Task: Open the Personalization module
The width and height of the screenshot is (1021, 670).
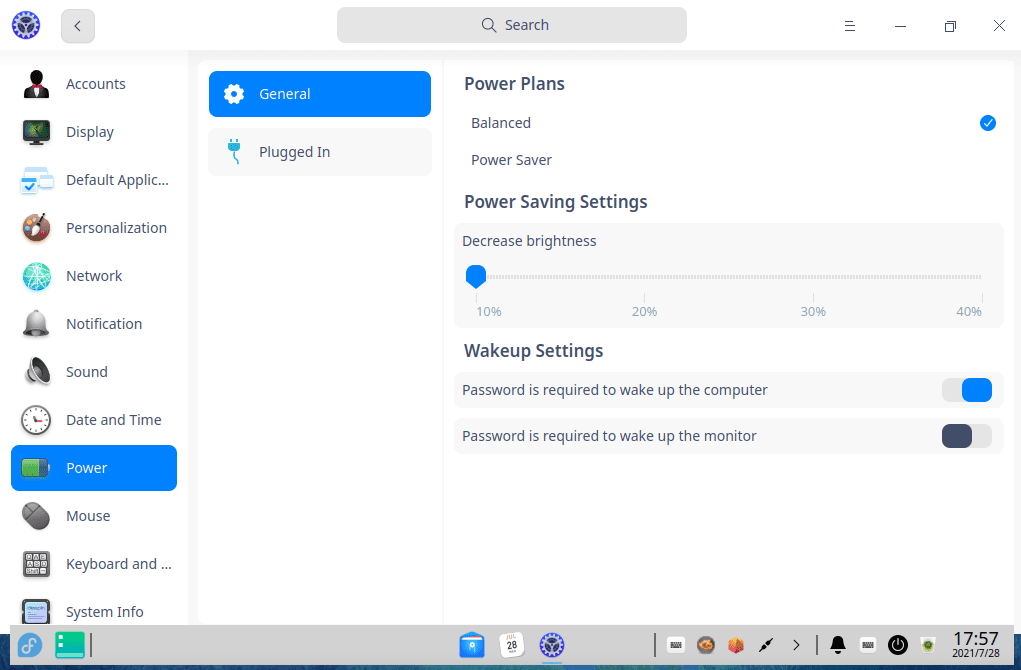Action: [94, 228]
